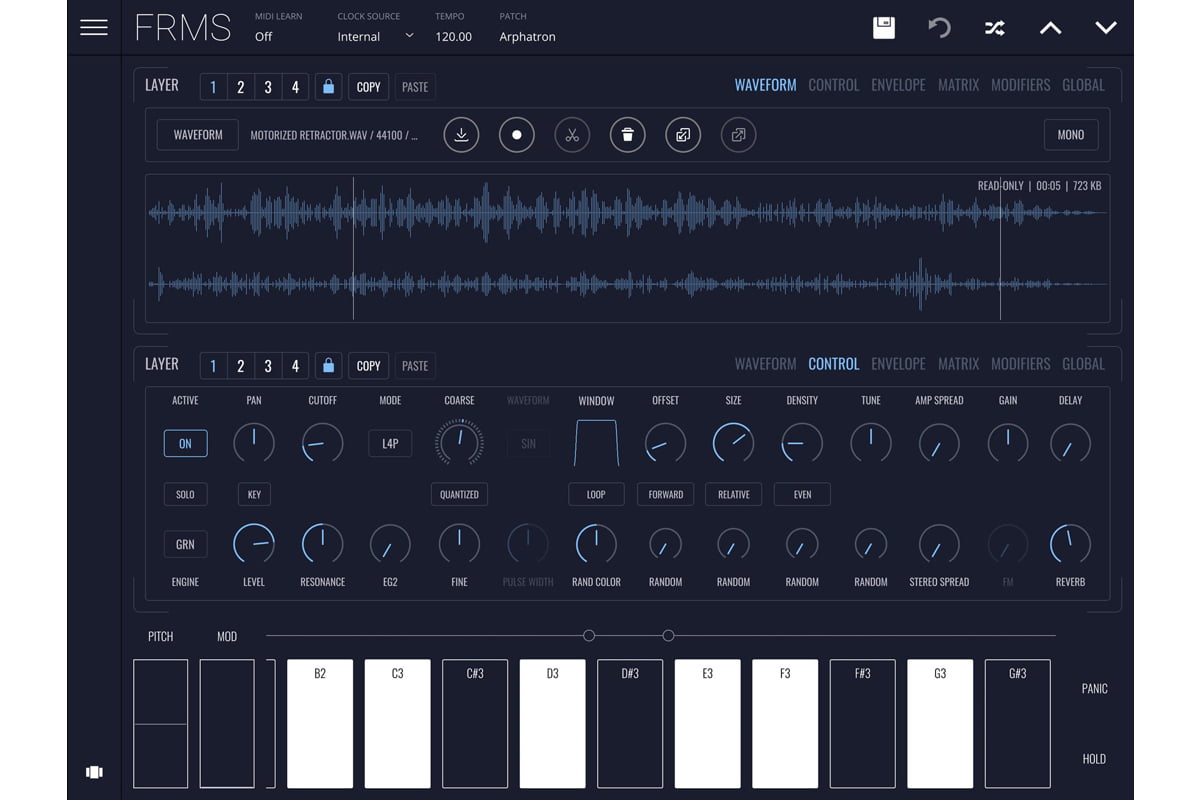Image resolution: width=1200 pixels, height=800 pixels.
Task: Click the undo arrow icon
Action: tap(939, 28)
